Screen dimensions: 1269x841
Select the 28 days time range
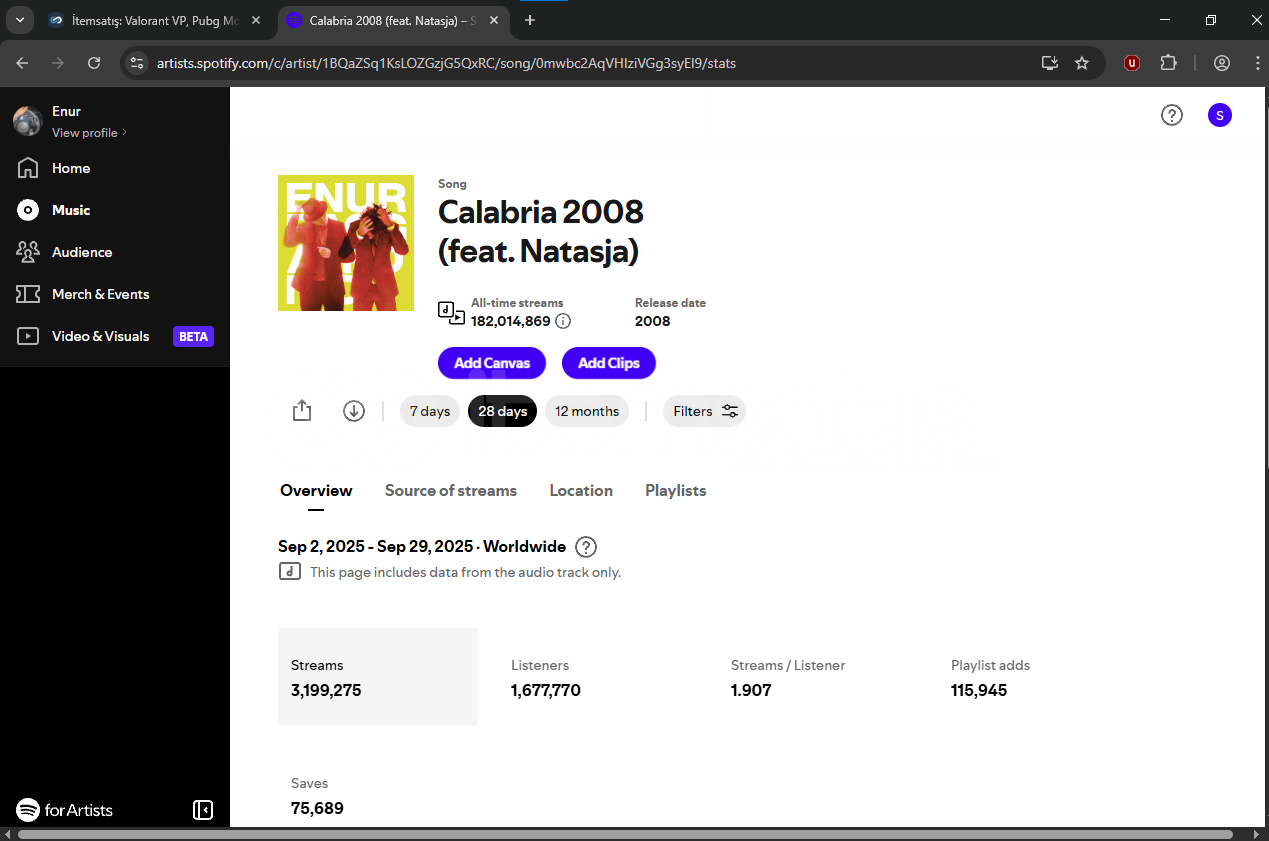pos(502,411)
